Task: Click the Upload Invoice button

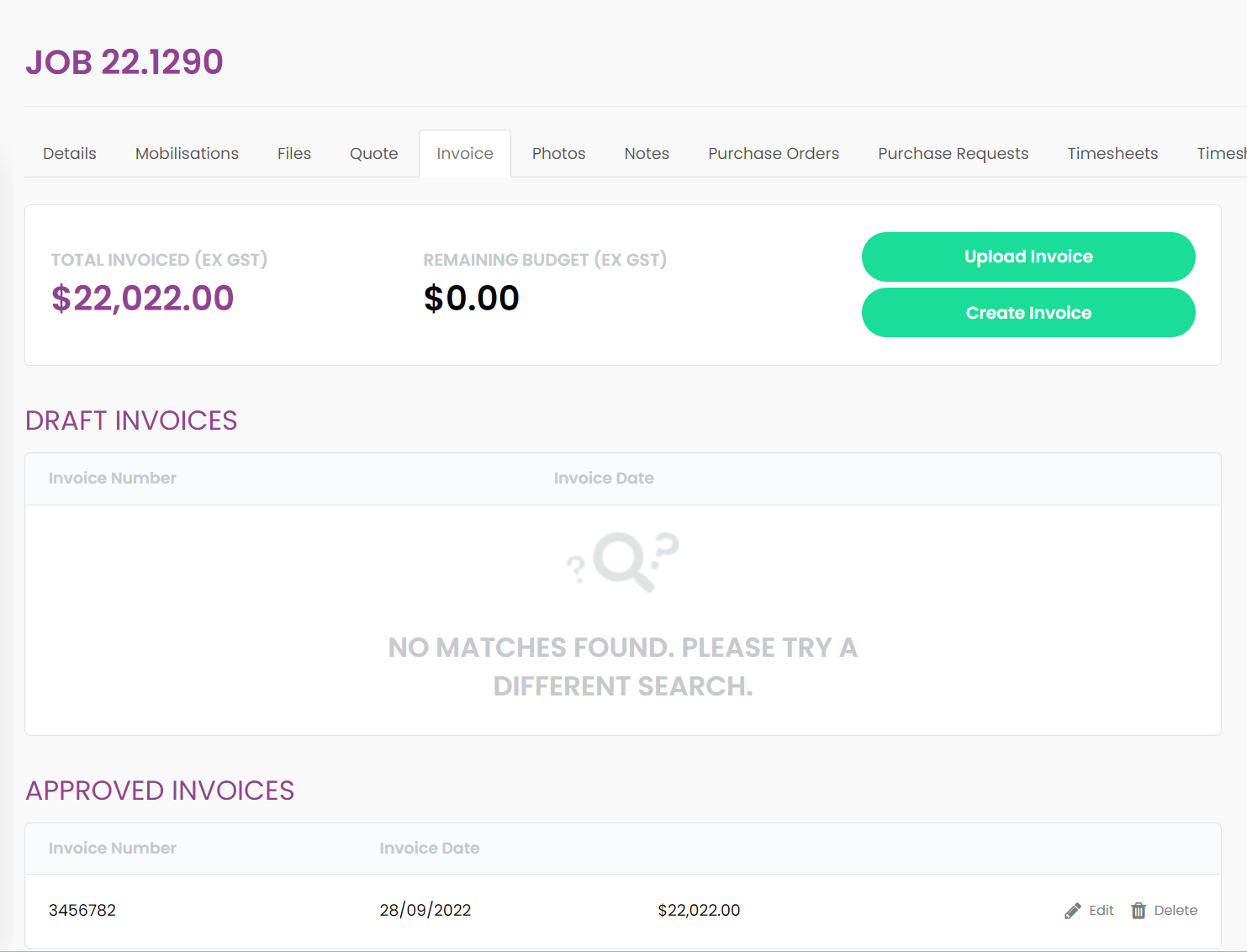Action: (x=1028, y=257)
